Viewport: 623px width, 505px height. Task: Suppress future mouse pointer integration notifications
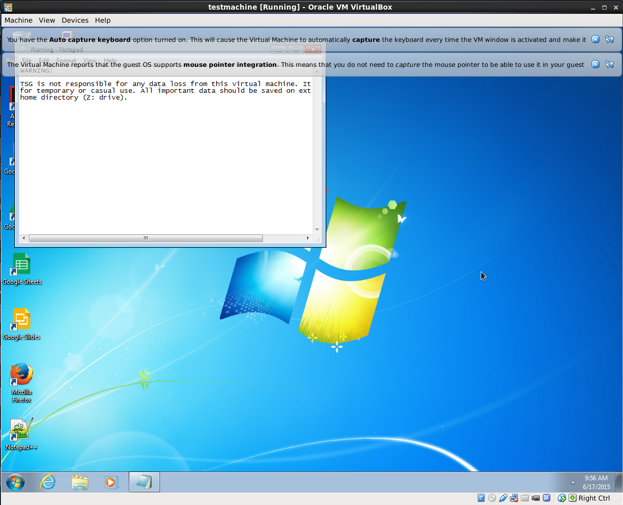pos(609,64)
